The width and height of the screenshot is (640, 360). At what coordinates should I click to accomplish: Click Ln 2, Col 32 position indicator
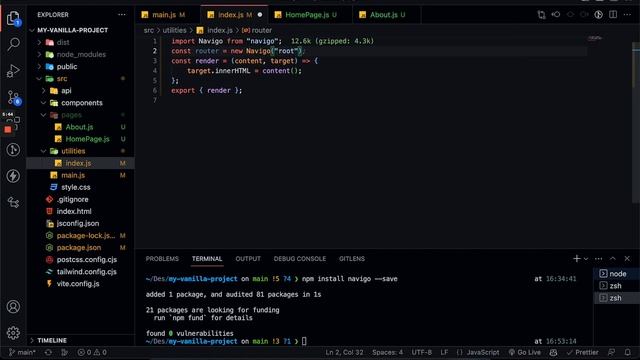click(344, 352)
